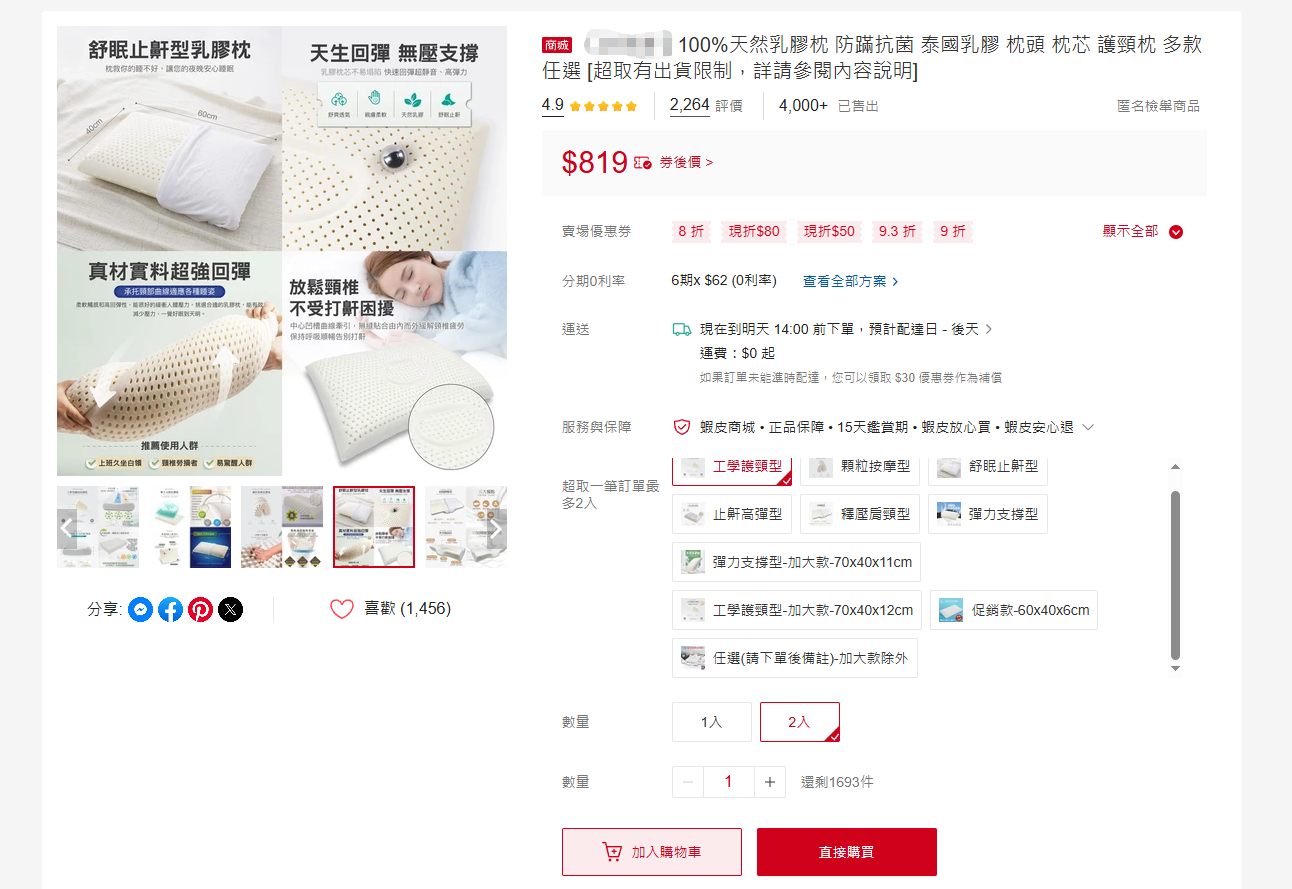1292x889 pixels.
Task: Decrease quantity with minus button
Action: tap(688, 782)
